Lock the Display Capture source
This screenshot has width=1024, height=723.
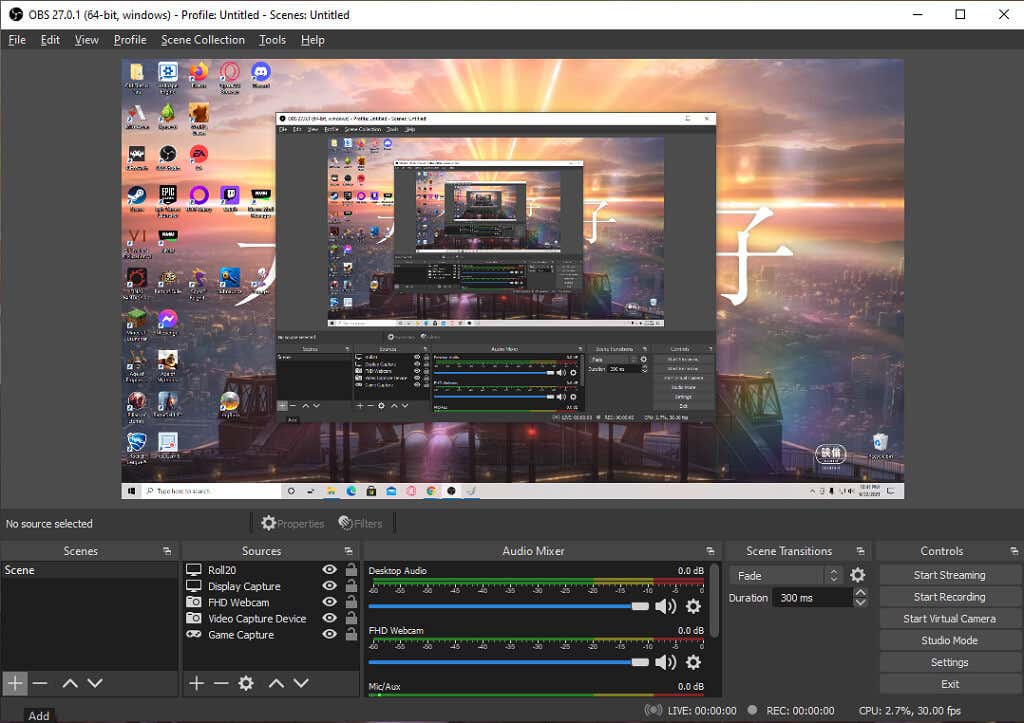point(351,586)
